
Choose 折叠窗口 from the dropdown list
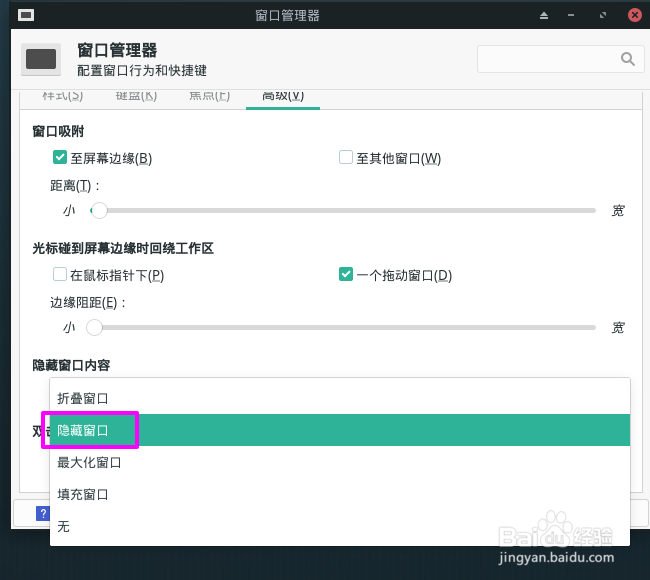click(x=340, y=398)
